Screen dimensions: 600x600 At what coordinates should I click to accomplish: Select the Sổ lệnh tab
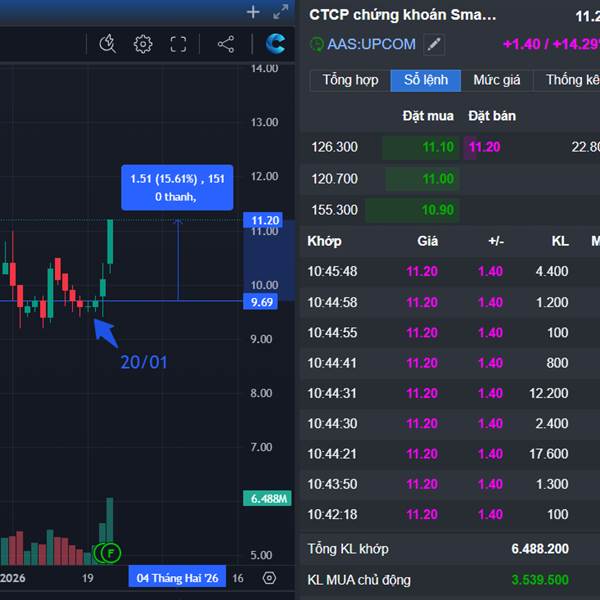pos(425,80)
